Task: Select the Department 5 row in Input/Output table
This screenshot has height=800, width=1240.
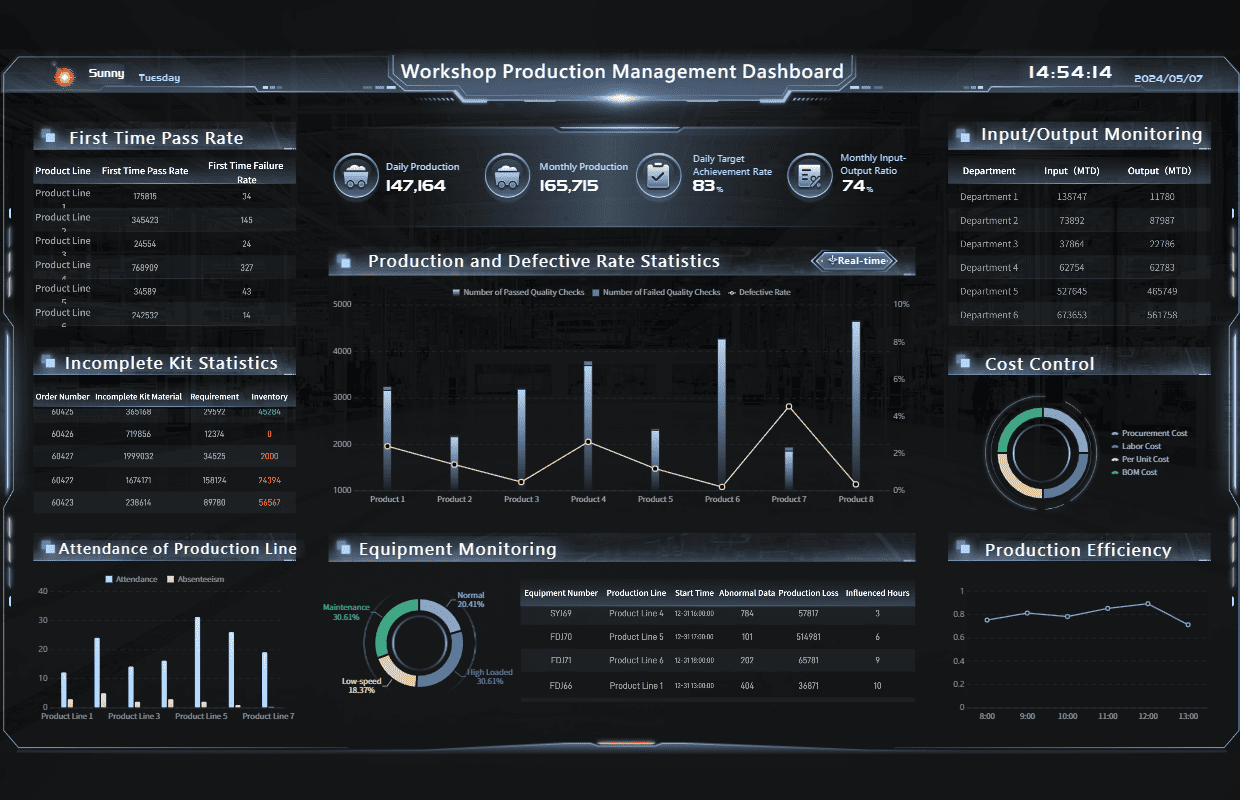Action: point(1078,291)
